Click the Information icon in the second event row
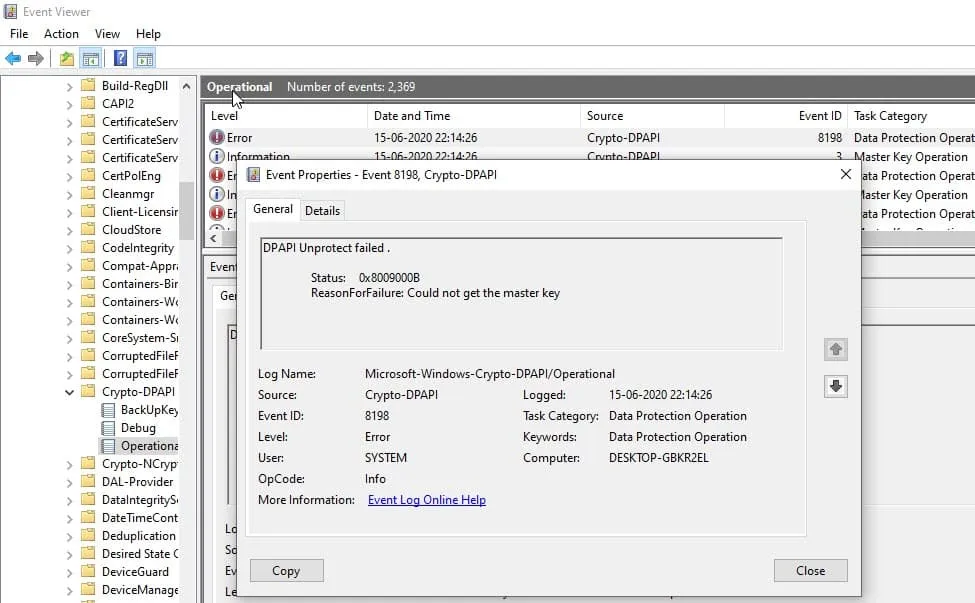The image size is (975, 603). pos(216,155)
